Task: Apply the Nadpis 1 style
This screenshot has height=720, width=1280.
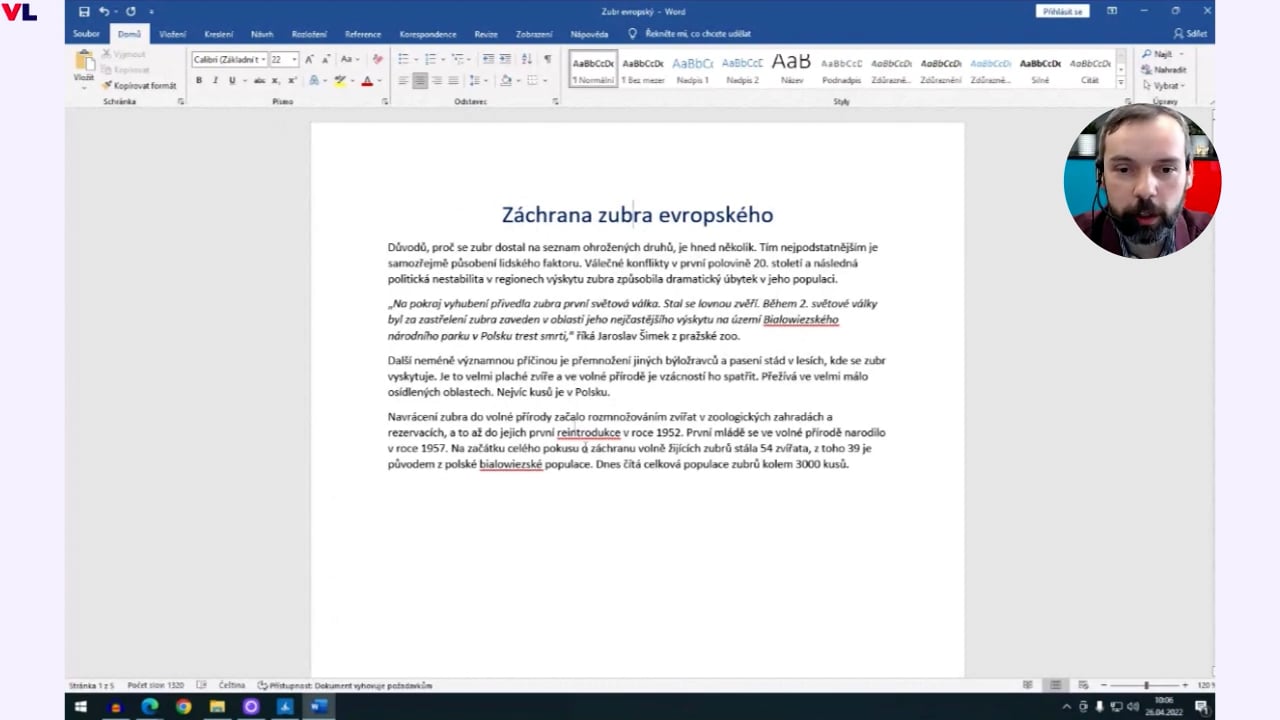Action: click(693, 69)
